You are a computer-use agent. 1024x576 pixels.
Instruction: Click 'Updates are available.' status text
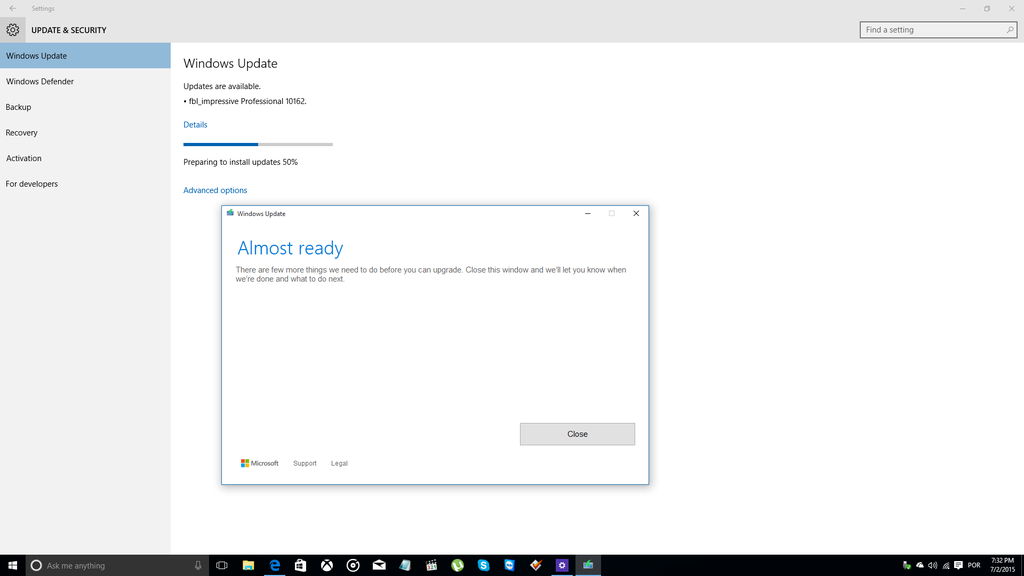[x=222, y=86]
